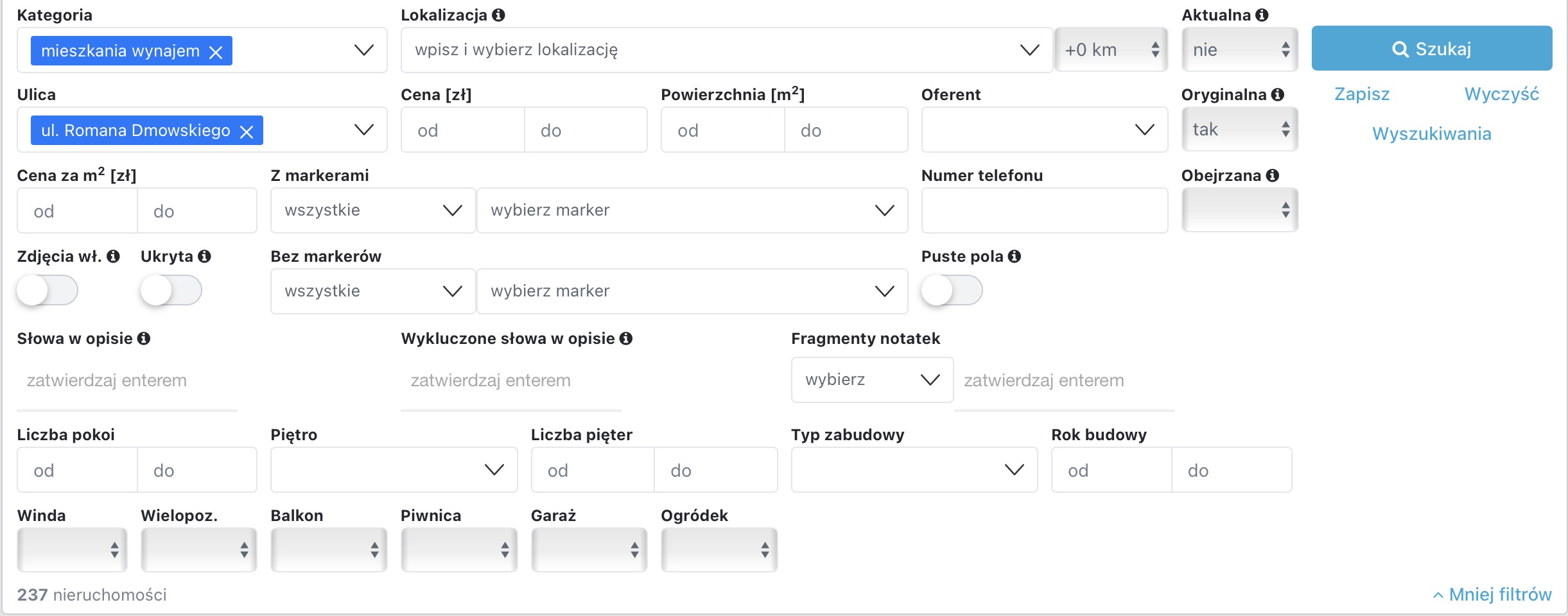Image resolution: width=1568 pixels, height=616 pixels.
Task: Click the info icon beside Obejrzana label
Action: pos(1273,175)
